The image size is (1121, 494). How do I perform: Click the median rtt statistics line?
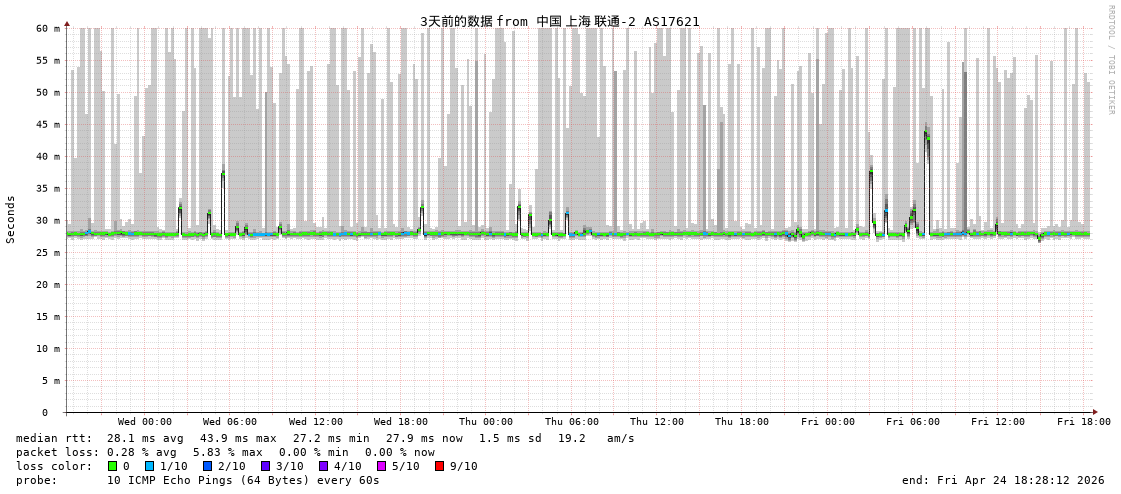click(325, 438)
